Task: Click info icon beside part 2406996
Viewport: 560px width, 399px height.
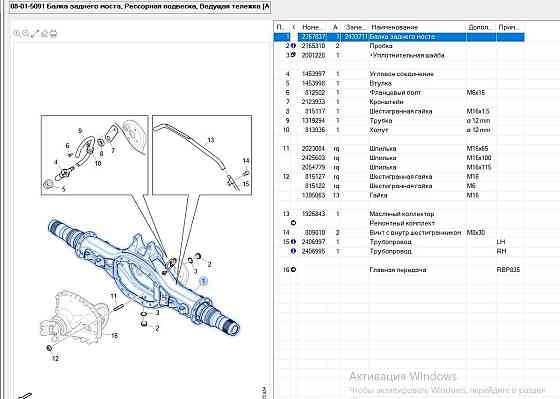Action: point(293,251)
